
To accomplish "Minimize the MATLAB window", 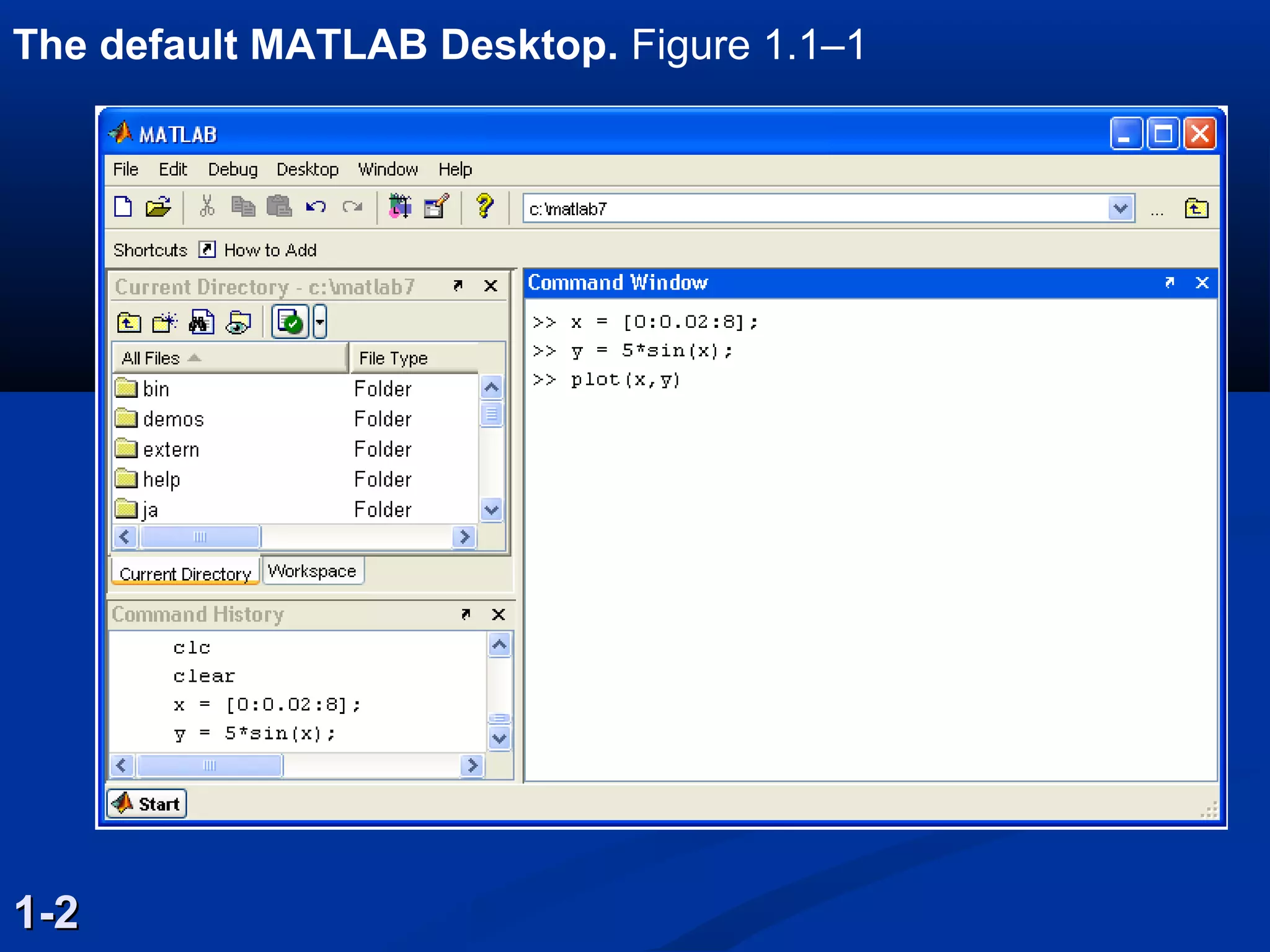I will 1126,133.
